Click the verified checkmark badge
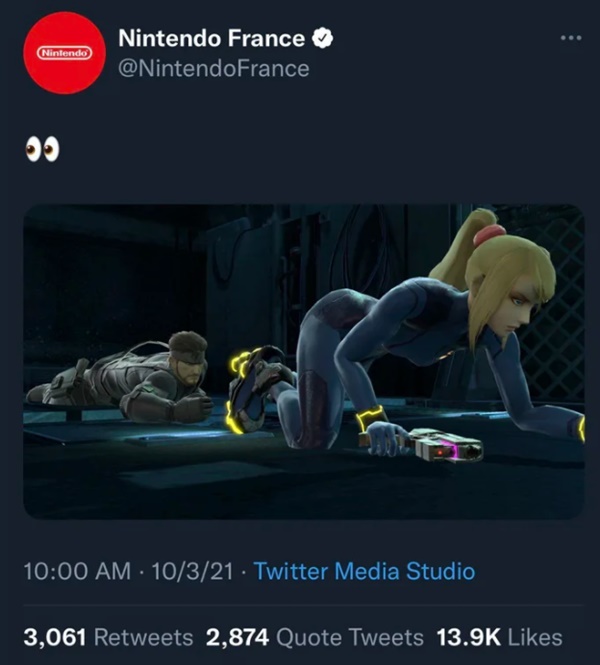600x665 pixels. coord(323,39)
